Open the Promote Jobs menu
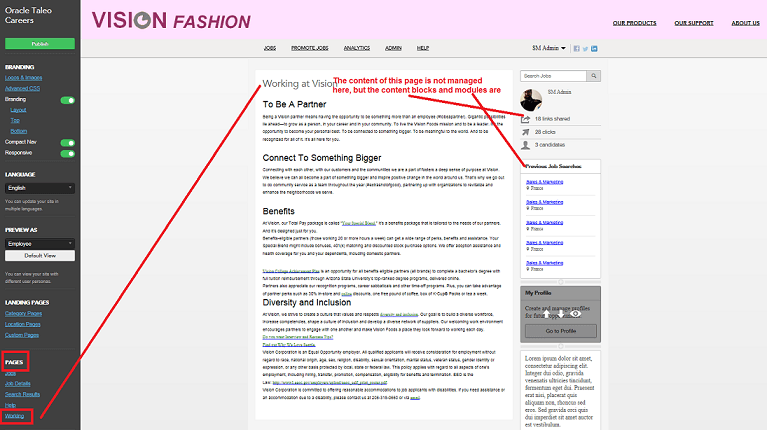Viewport: 767px width, 430px height. point(310,48)
